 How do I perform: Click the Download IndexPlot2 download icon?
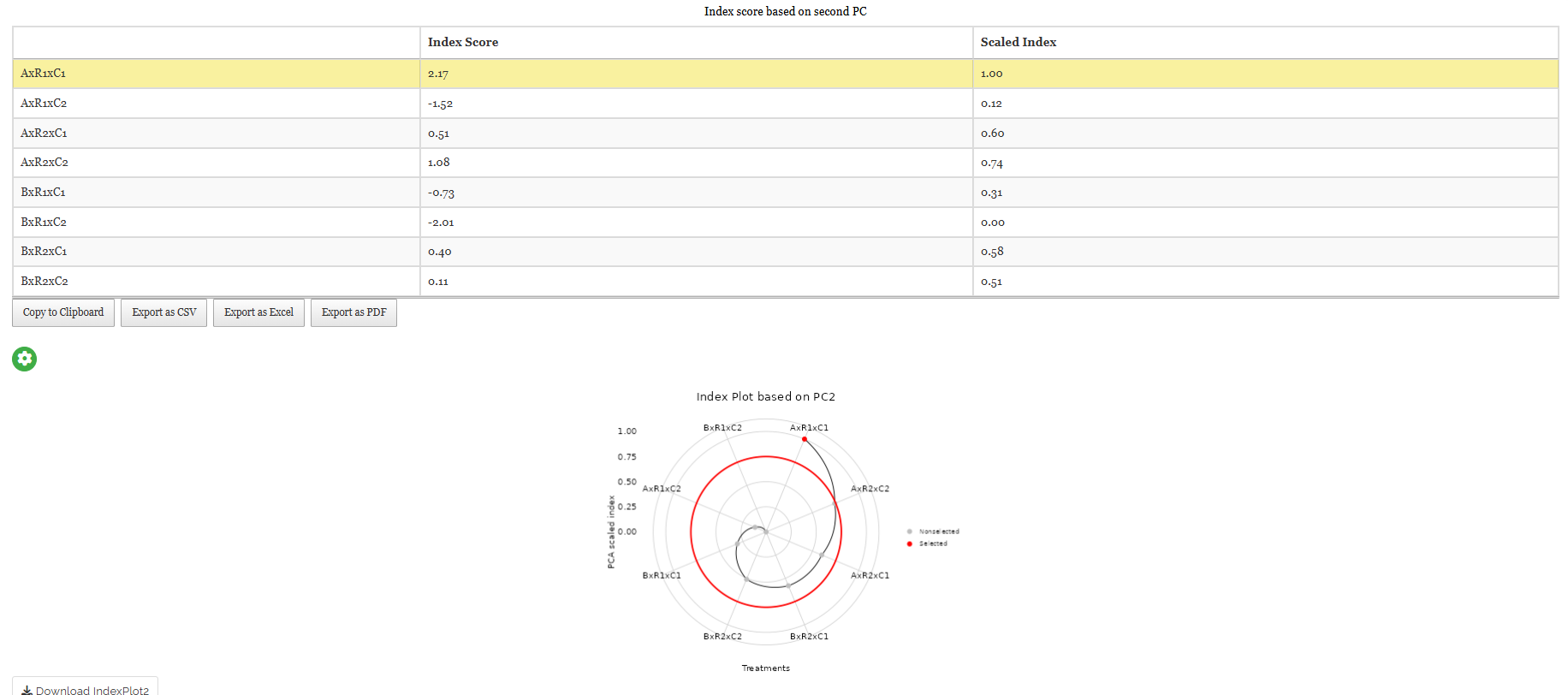27,690
